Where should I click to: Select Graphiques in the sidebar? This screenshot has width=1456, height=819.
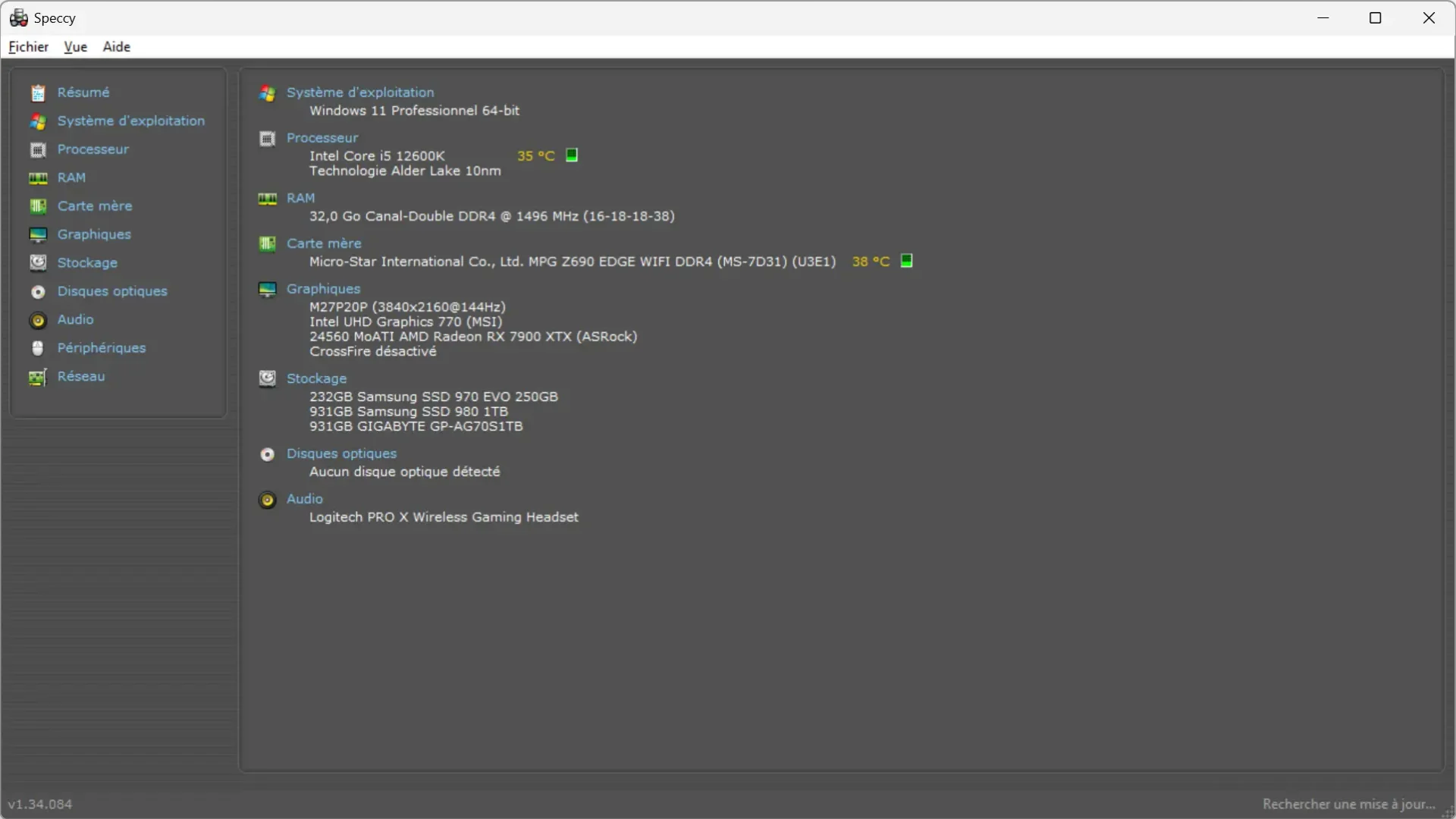point(94,234)
